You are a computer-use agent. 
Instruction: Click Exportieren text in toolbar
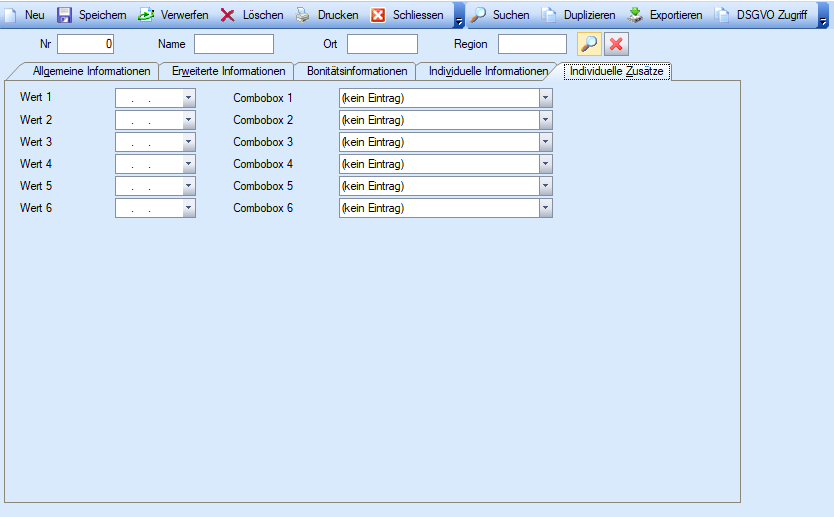676,15
